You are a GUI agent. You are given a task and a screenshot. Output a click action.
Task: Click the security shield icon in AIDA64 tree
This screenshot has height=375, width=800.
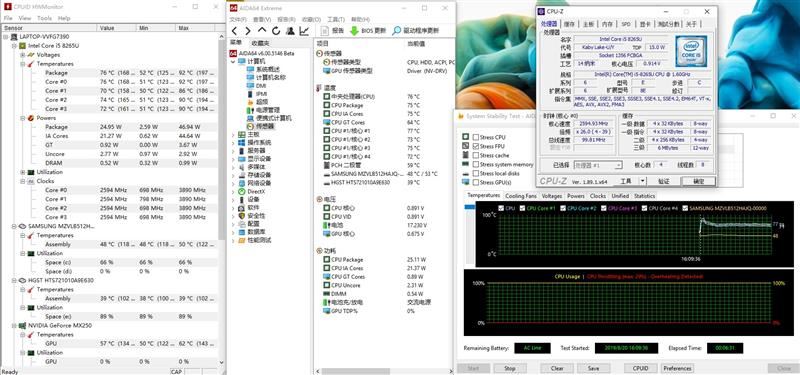tap(241, 216)
